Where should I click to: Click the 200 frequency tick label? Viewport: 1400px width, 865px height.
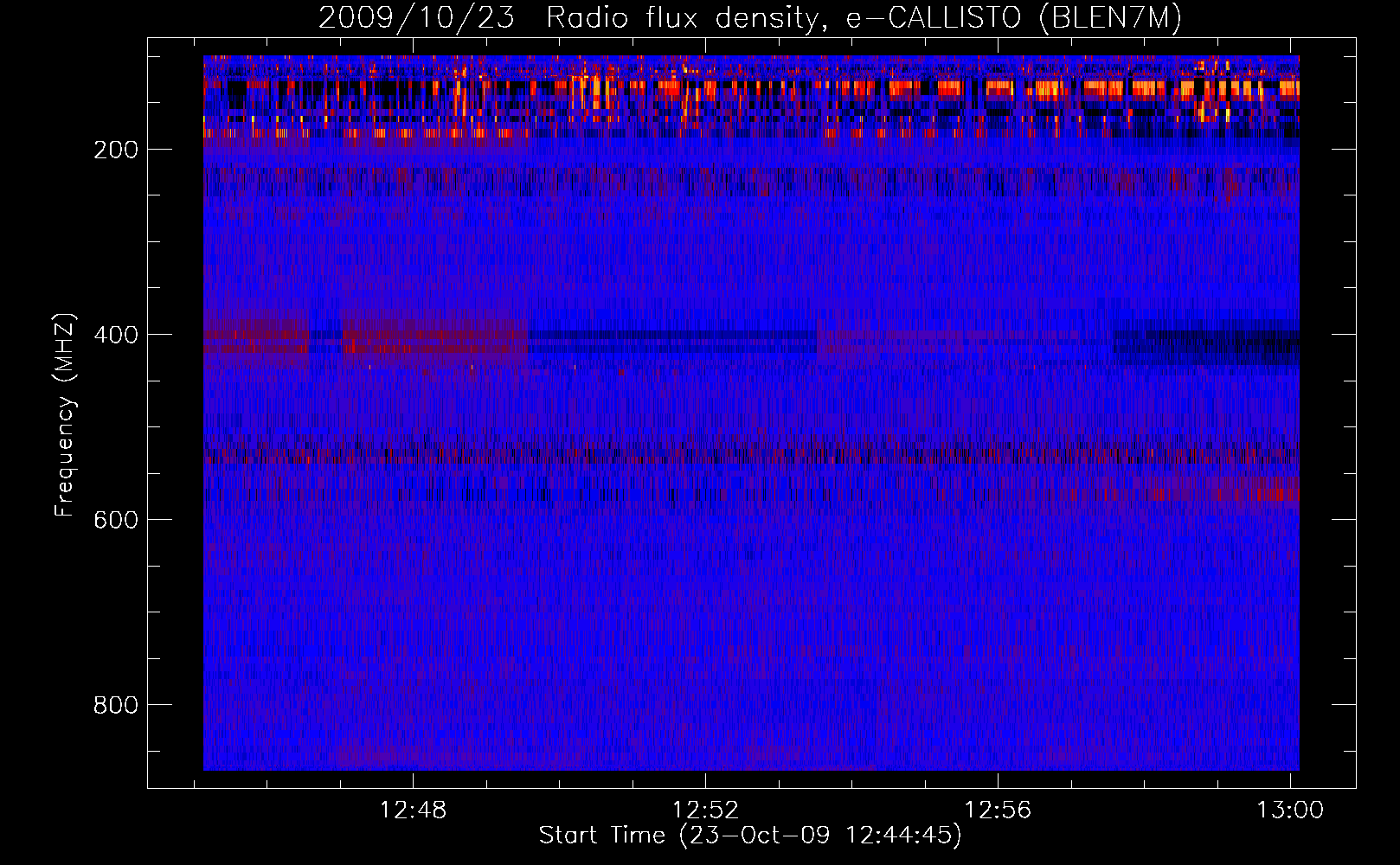(x=116, y=150)
